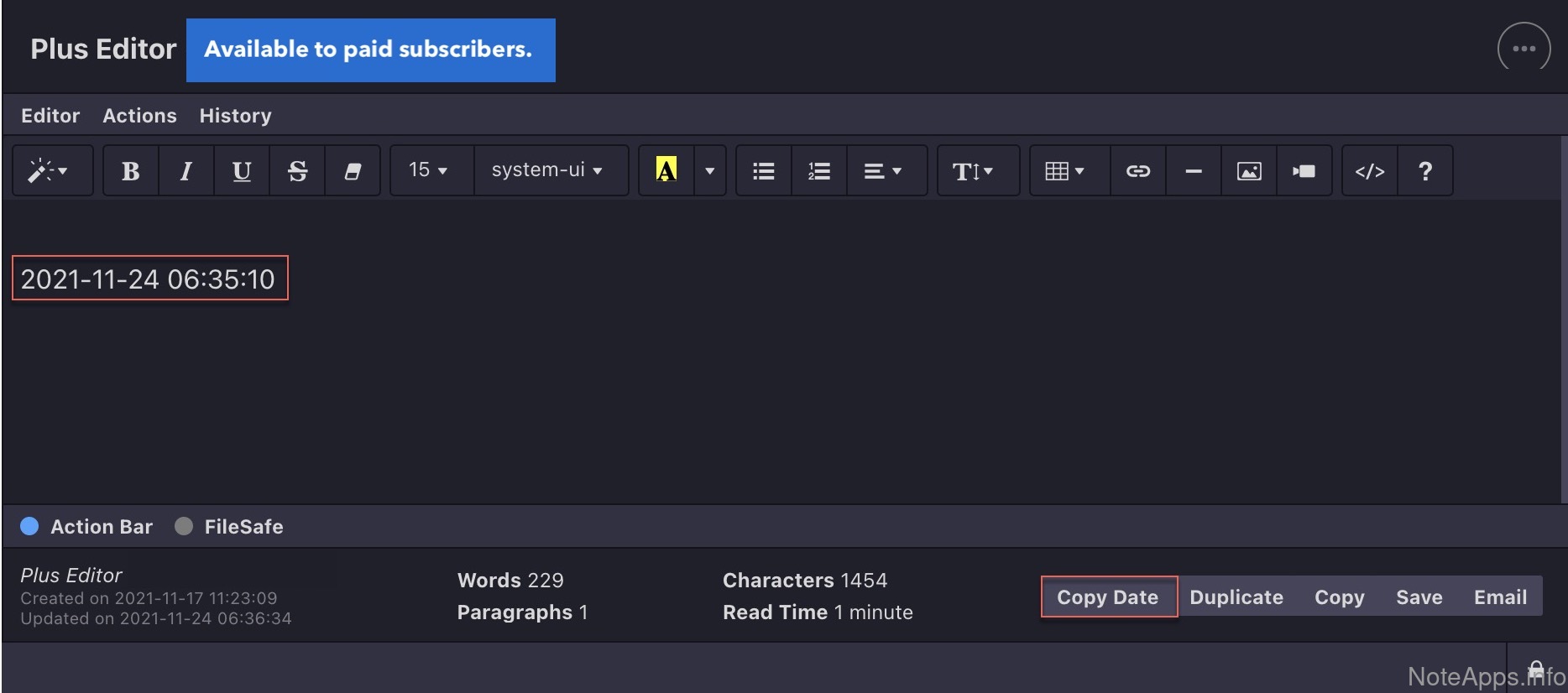
Task: Click the three-dot more options circle
Action: click(1524, 49)
